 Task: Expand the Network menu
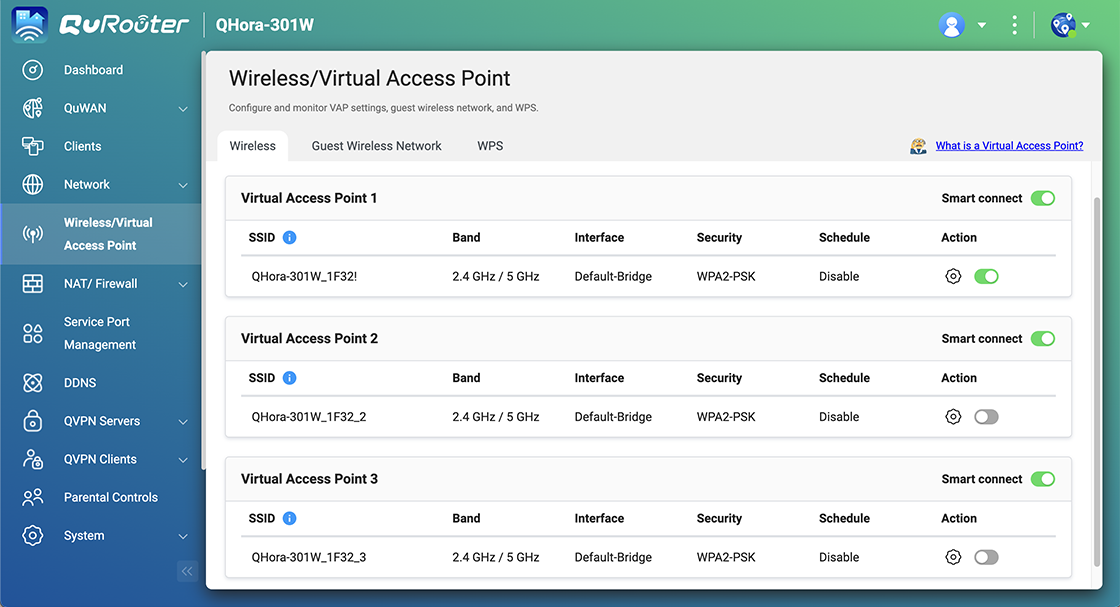[x=87, y=184]
